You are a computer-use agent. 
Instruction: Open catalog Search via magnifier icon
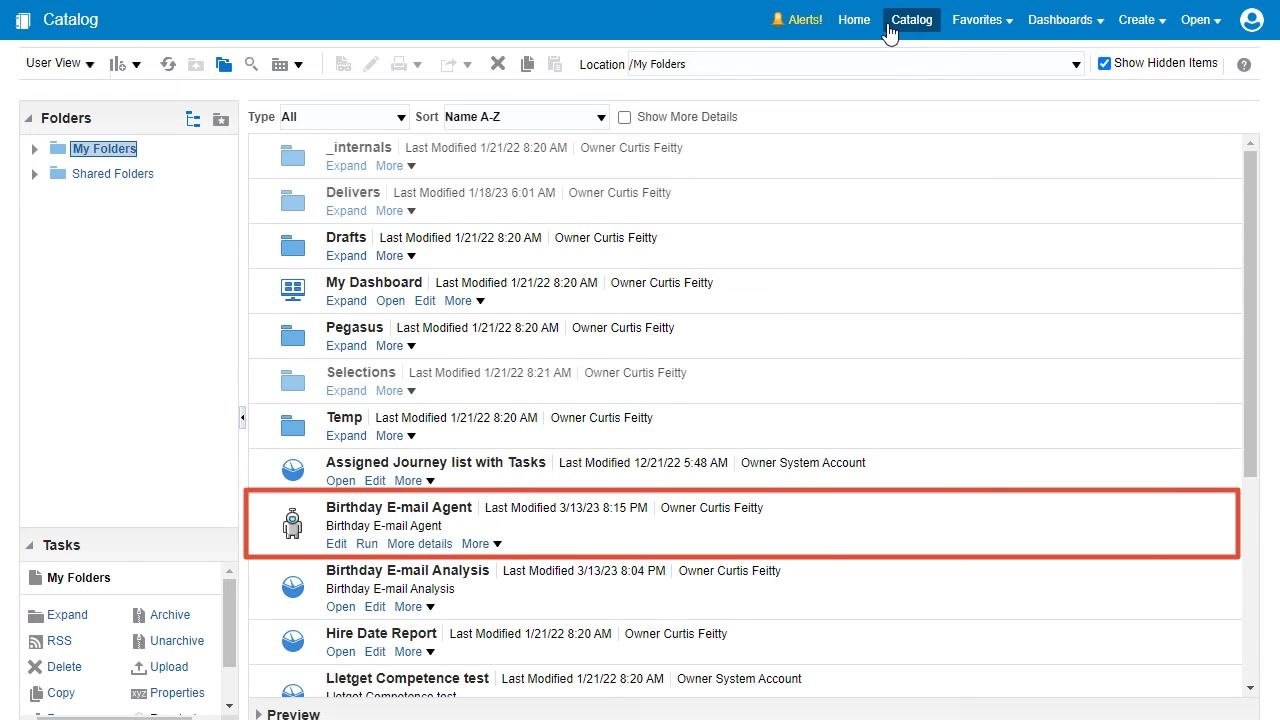pos(252,64)
